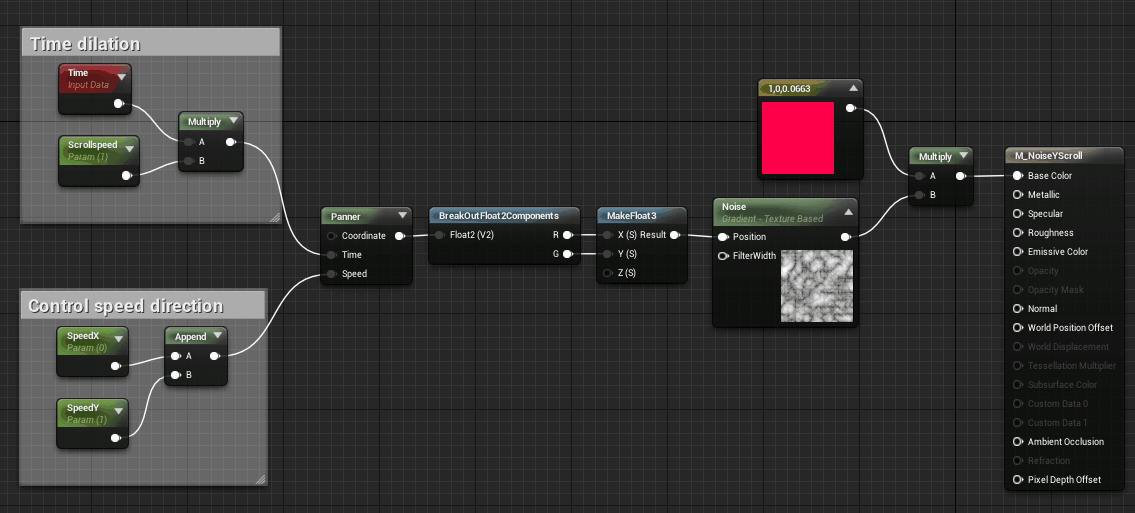Image resolution: width=1135 pixels, height=513 pixels.
Task: Click the Base Color material input pin
Action: click(x=1018, y=176)
